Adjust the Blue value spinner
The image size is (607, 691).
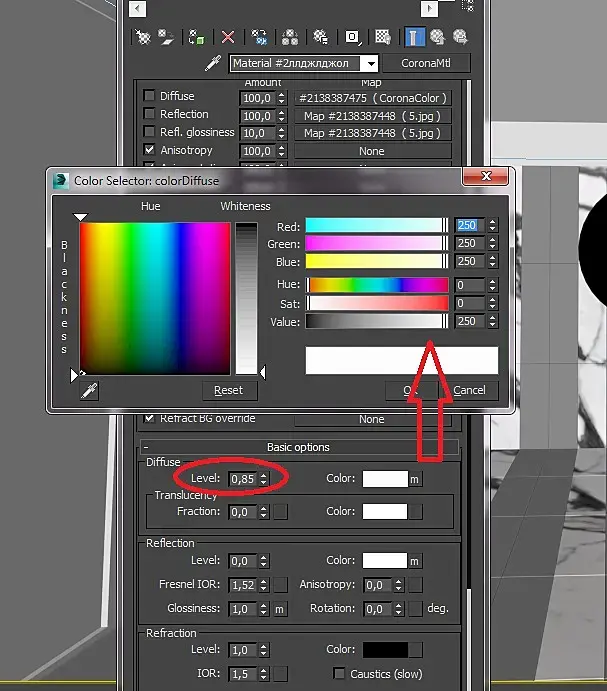coord(492,261)
